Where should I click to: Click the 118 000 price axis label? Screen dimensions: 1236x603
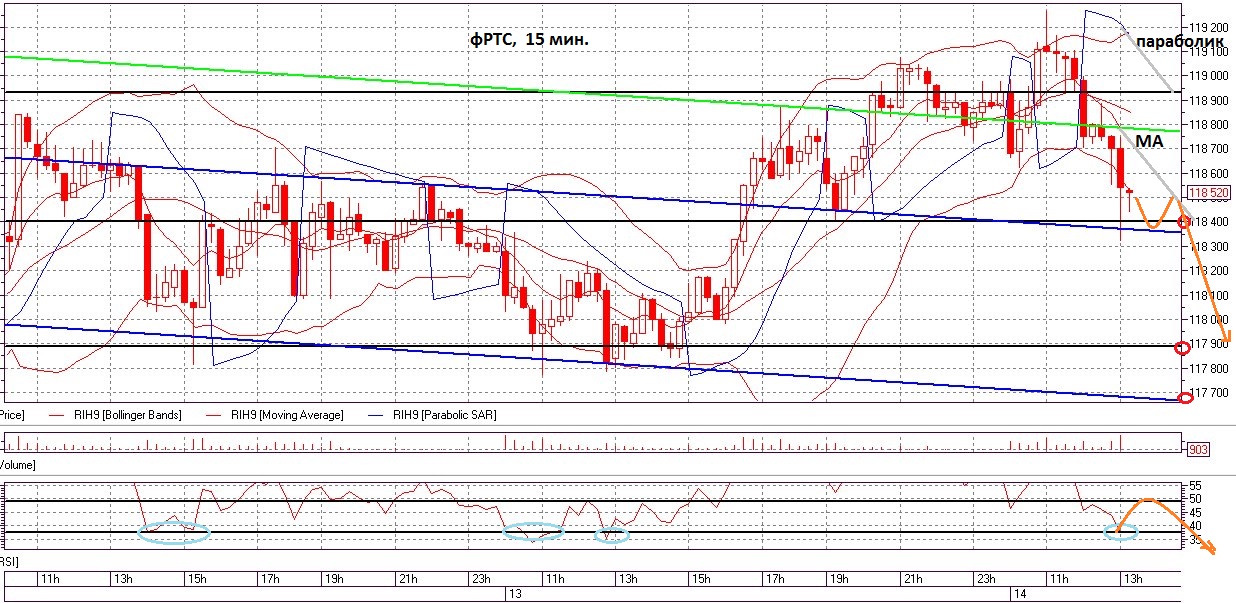pos(1207,320)
